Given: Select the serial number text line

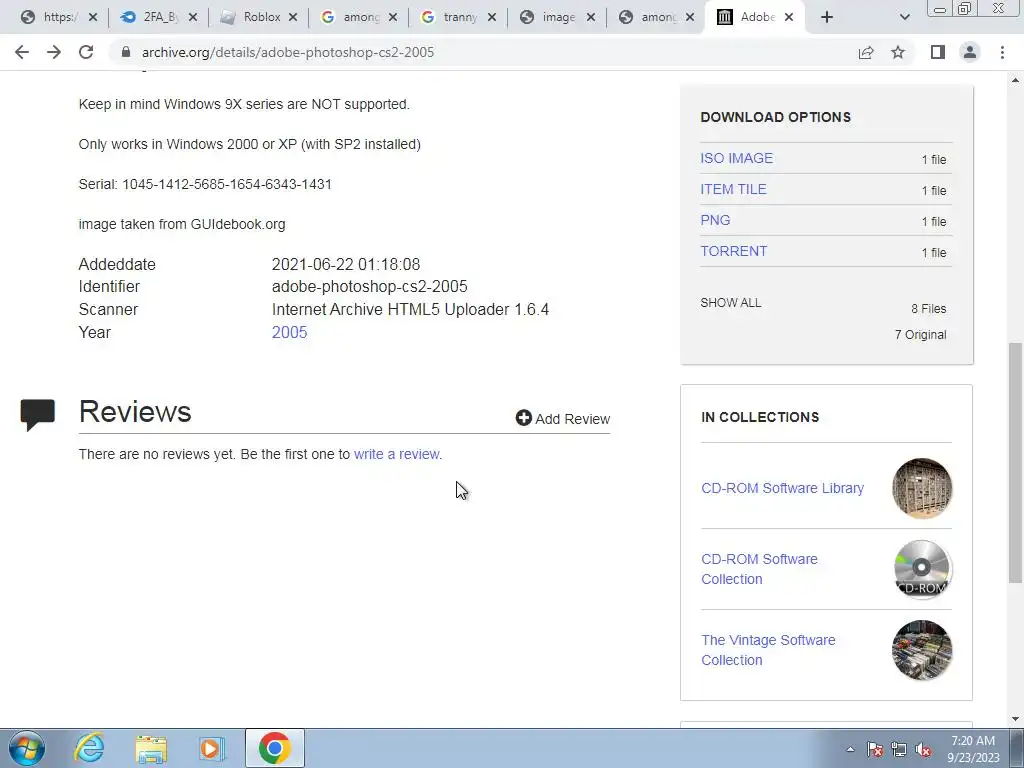Looking at the screenshot, I should pyautogui.click(x=205, y=185).
